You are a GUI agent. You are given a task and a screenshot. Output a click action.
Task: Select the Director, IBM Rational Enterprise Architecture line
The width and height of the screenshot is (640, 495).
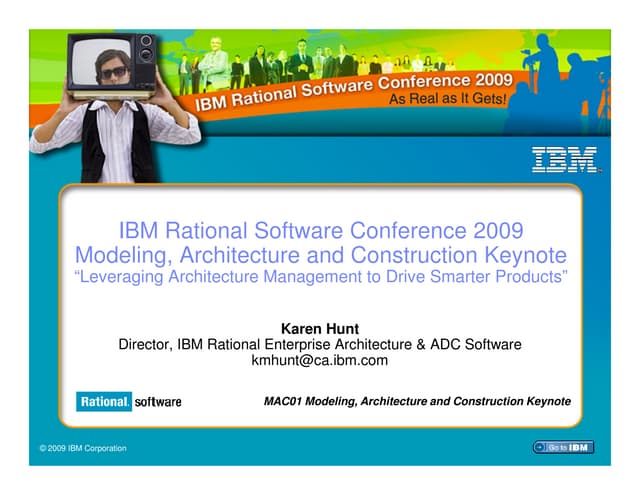320,344
